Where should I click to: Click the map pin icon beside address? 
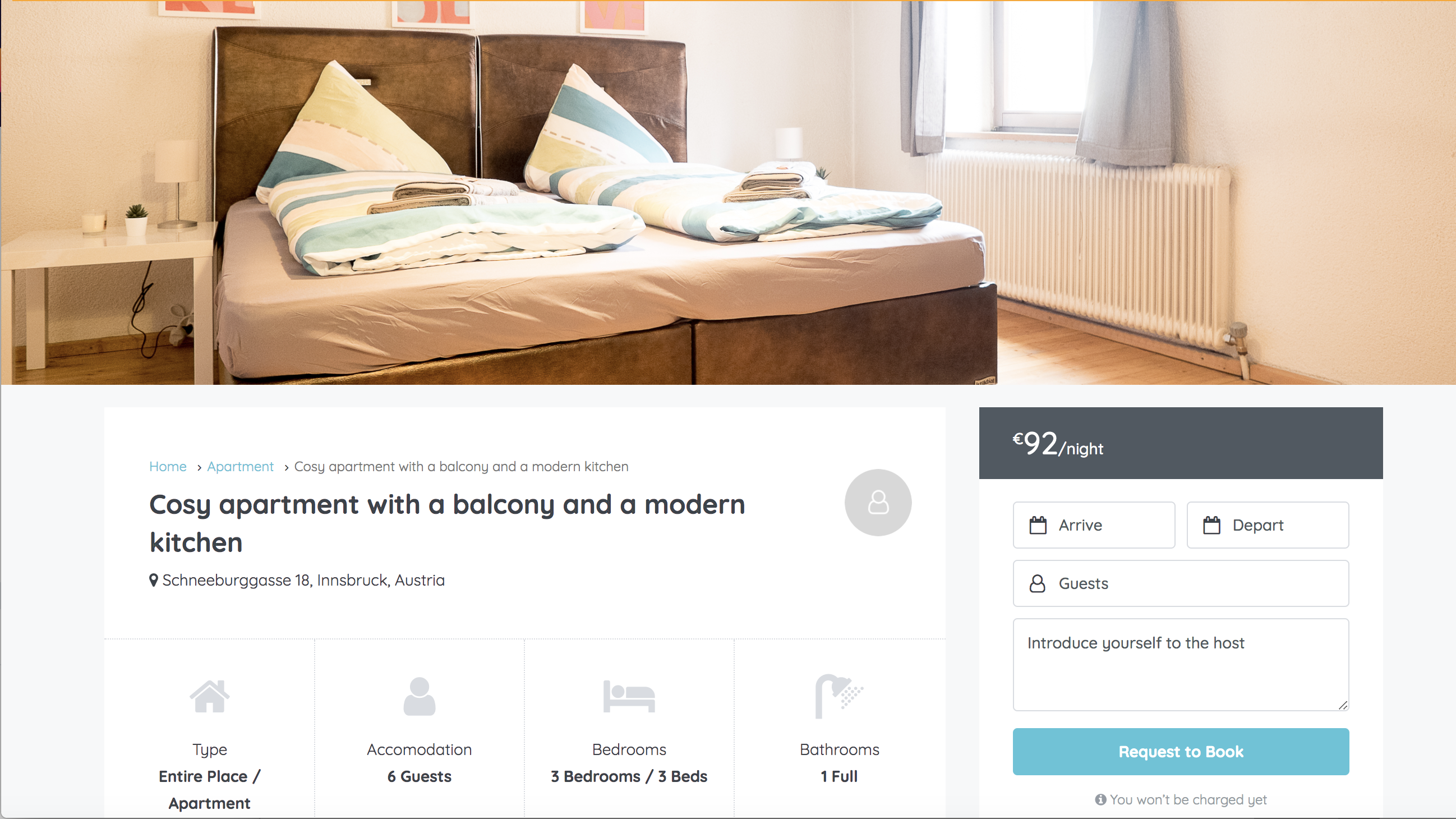[x=153, y=581]
